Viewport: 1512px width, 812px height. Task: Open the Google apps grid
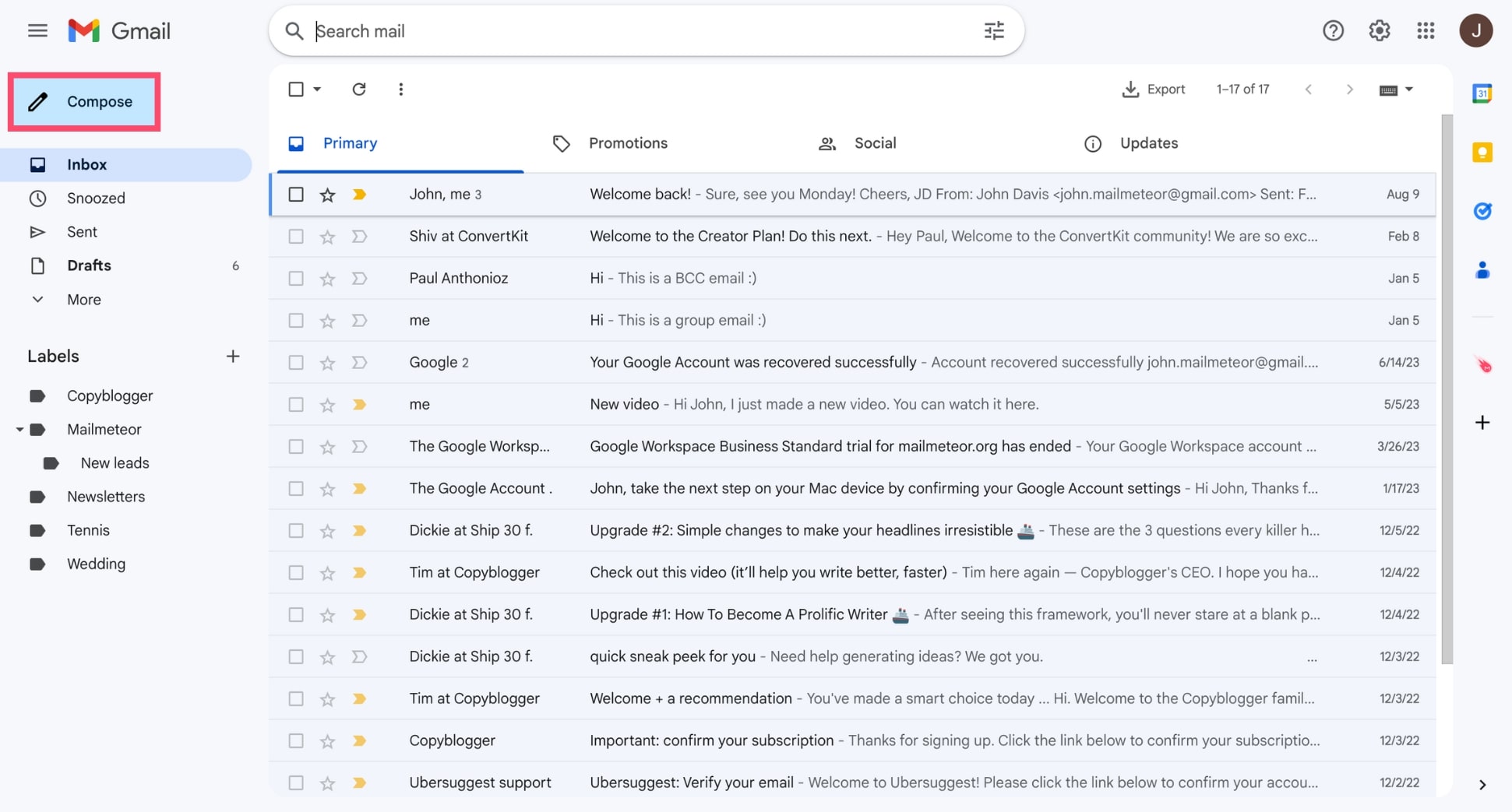[1426, 31]
